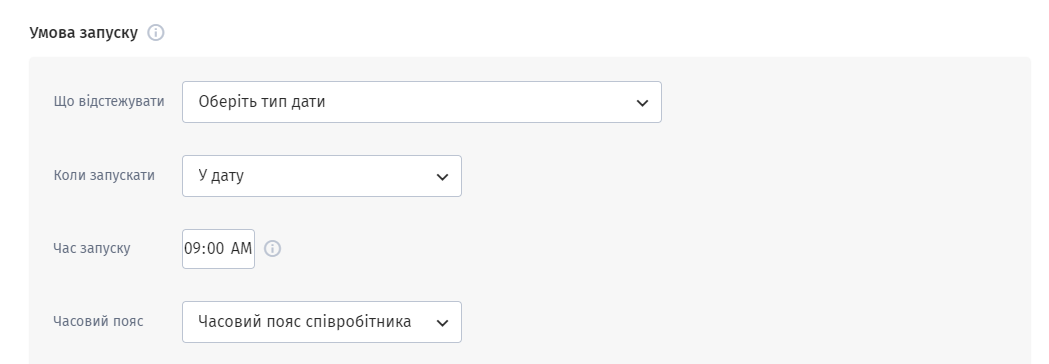
Task: Click the Часовий пояс співробітника selected text
Action: point(304,321)
